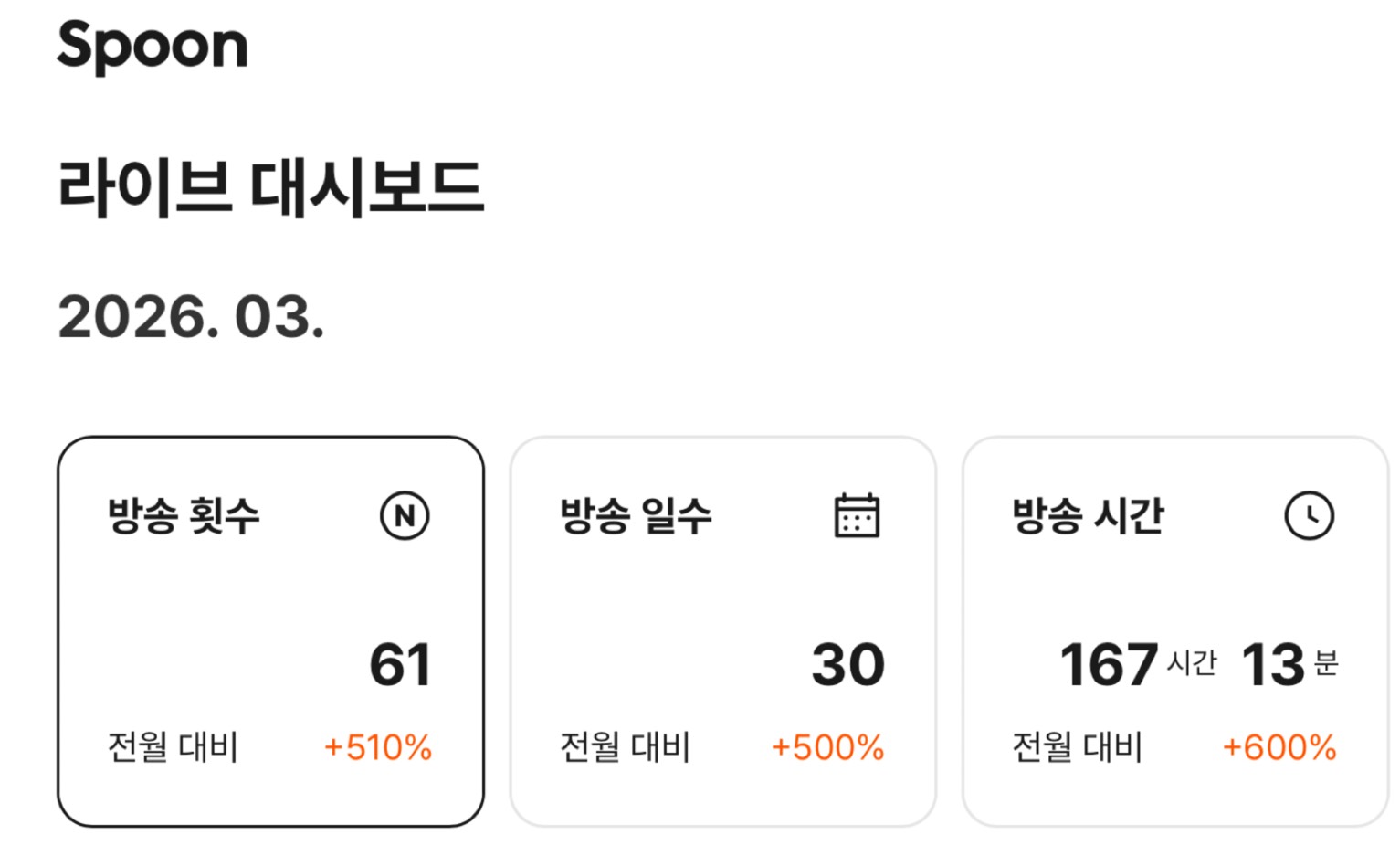This screenshot has height=856, width=1400.
Task: Click 전월 대비 in the 방송 횟수 card
Action: (173, 747)
